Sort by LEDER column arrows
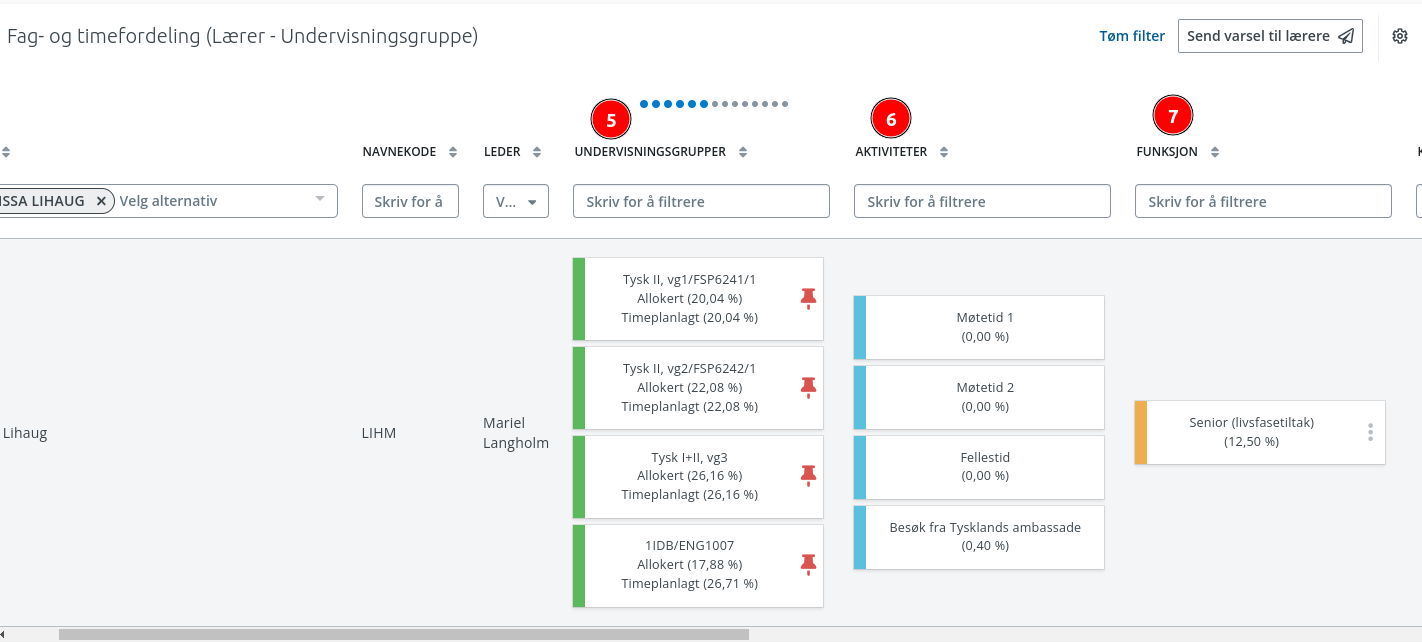Image resolution: width=1422 pixels, height=644 pixels. tap(537, 152)
